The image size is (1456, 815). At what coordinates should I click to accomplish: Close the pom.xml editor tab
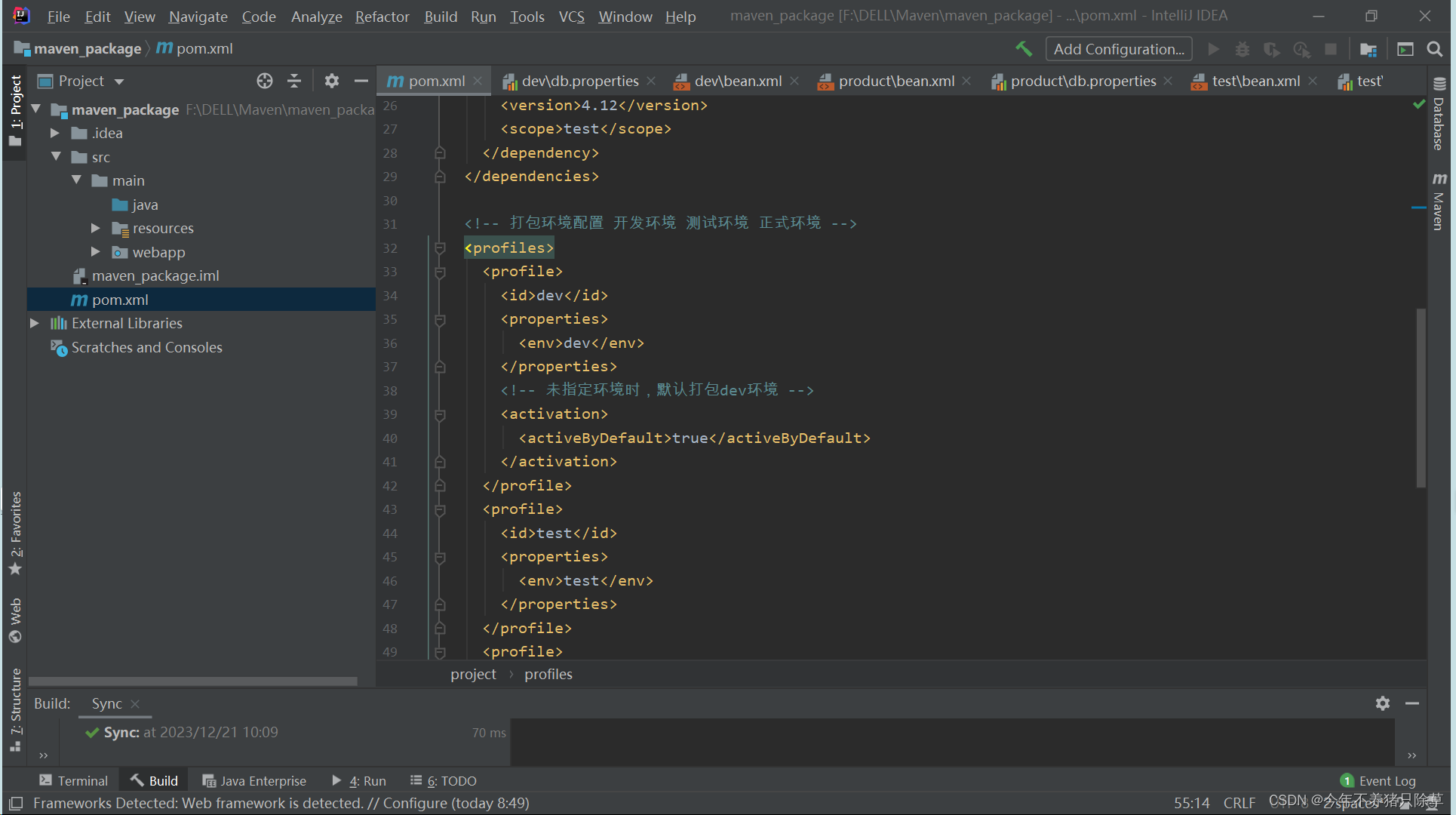coord(478,81)
